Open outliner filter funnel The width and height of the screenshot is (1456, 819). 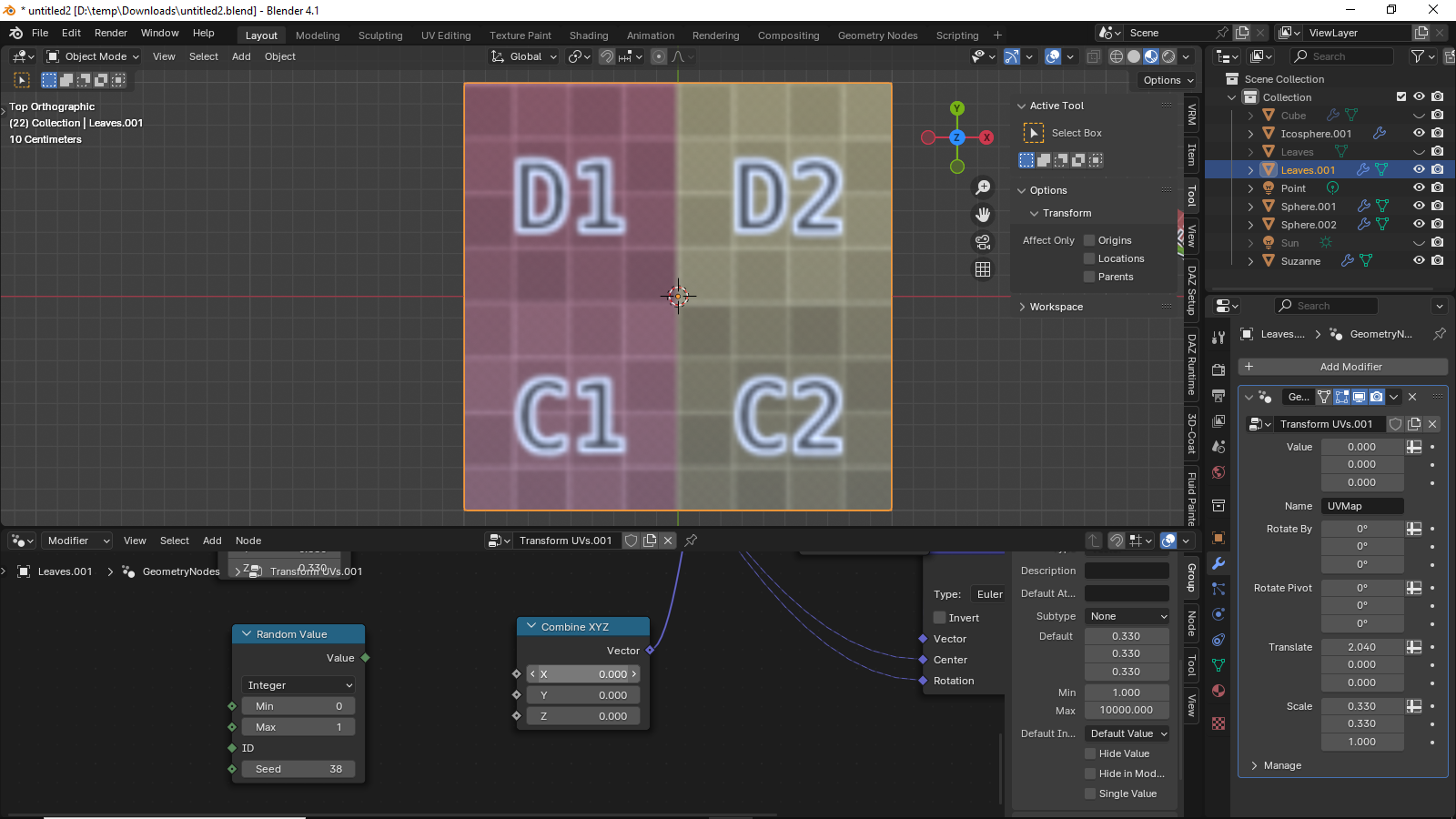(x=1418, y=56)
